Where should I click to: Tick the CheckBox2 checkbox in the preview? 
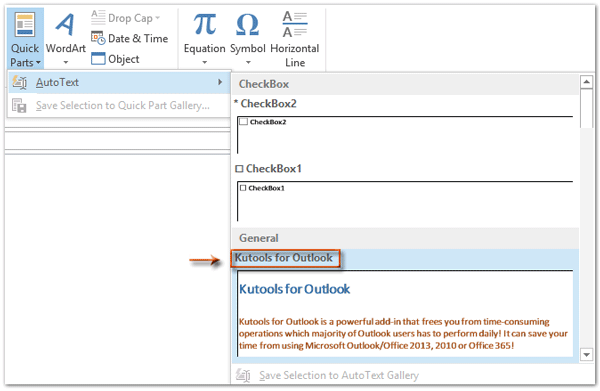point(243,122)
